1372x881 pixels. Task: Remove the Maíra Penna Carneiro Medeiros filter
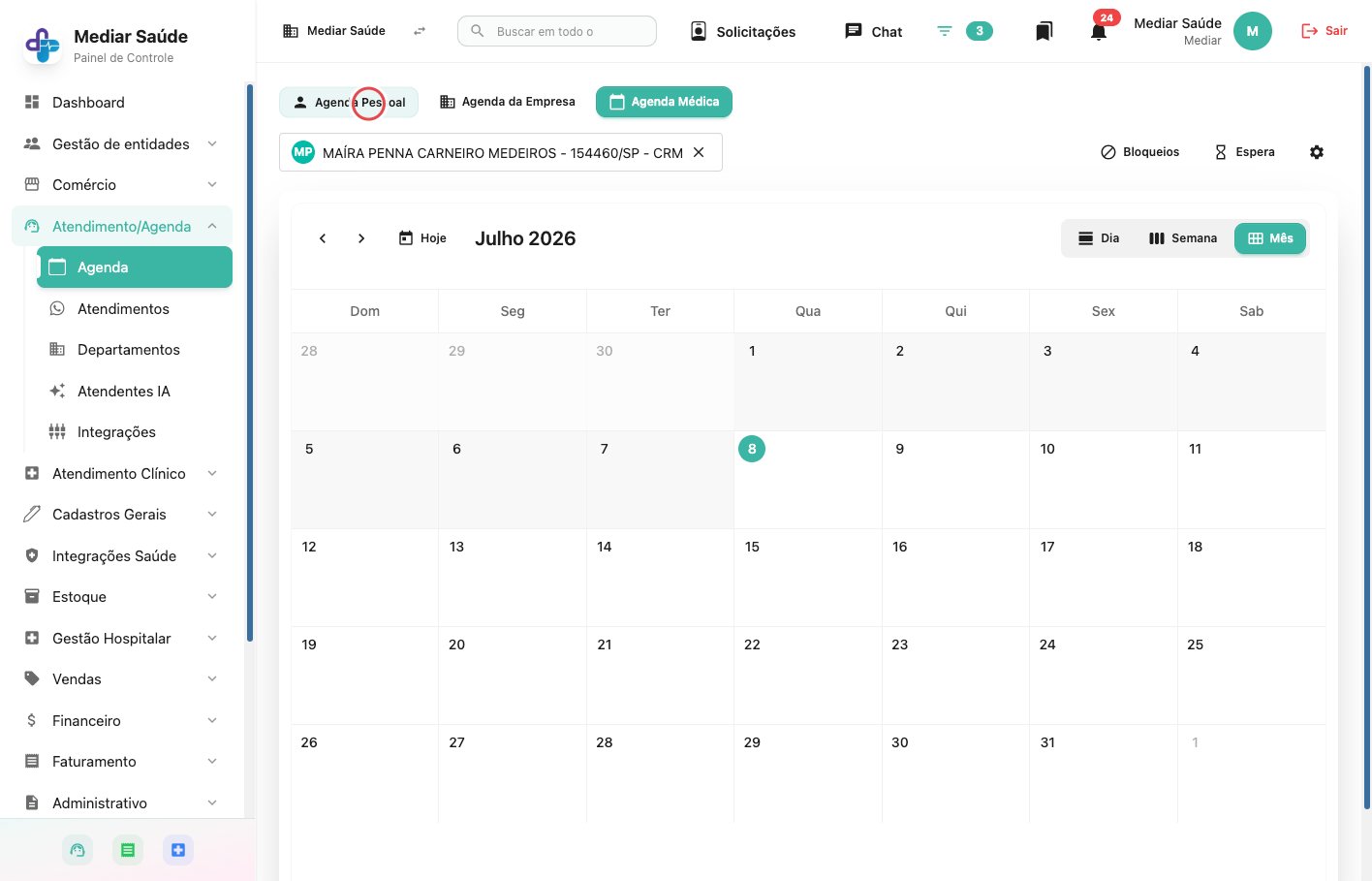699,152
